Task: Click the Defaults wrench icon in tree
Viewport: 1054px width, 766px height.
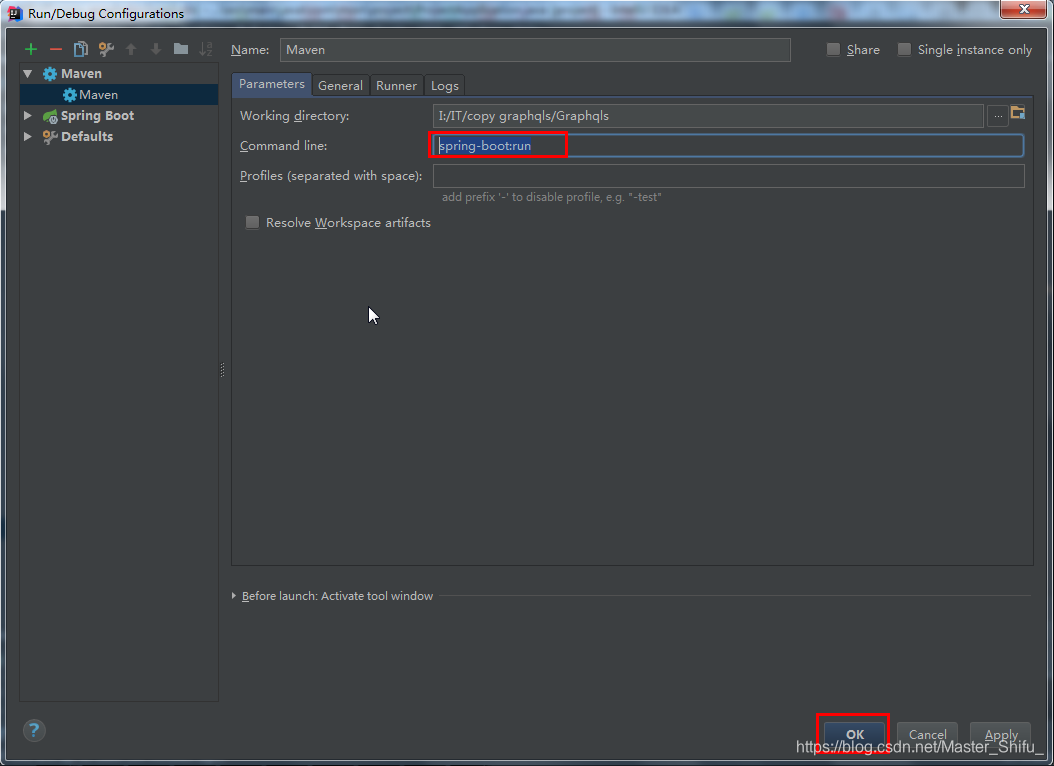Action: pos(50,136)
